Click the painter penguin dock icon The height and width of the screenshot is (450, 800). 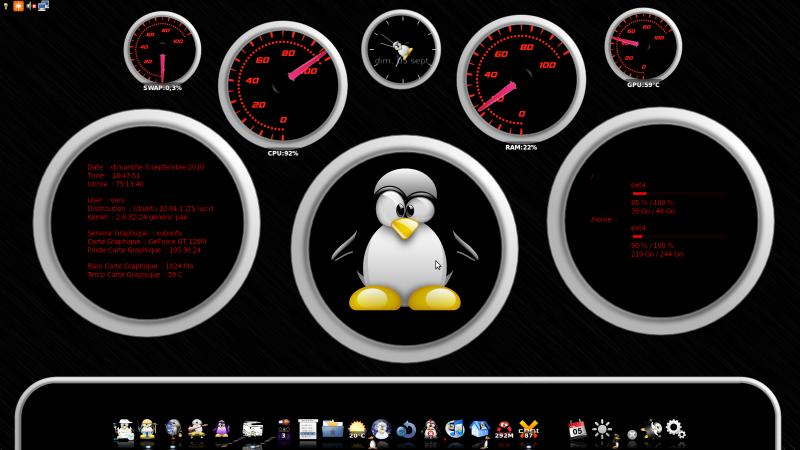click(x=124, y=429)
